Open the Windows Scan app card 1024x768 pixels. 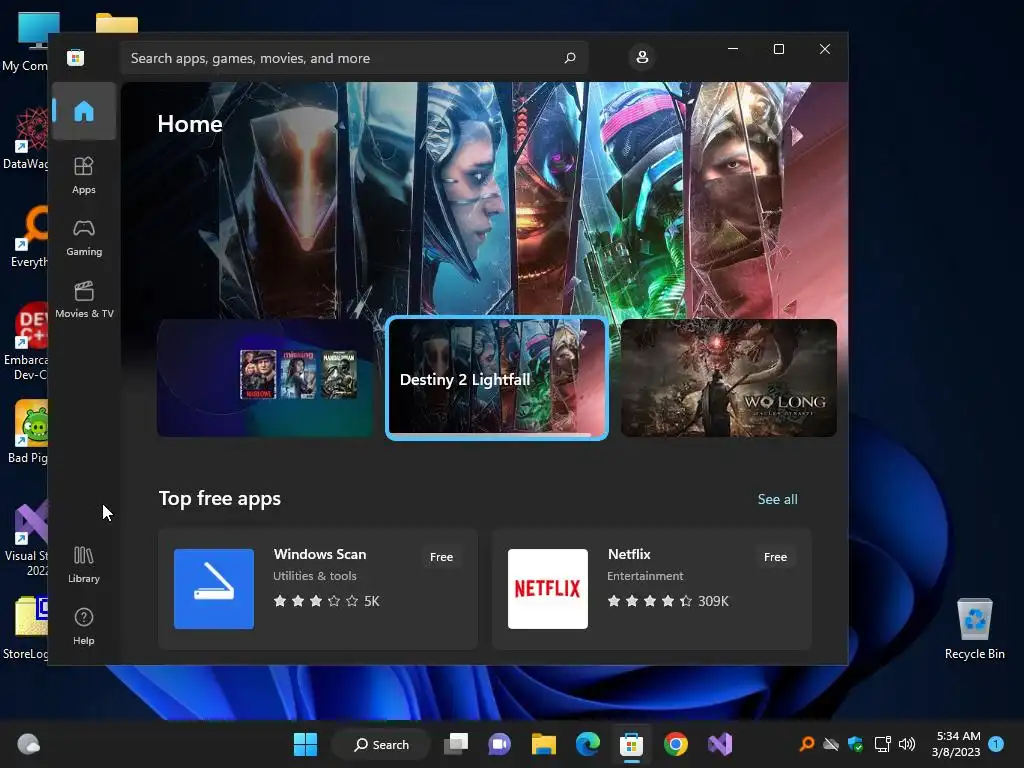318,589
